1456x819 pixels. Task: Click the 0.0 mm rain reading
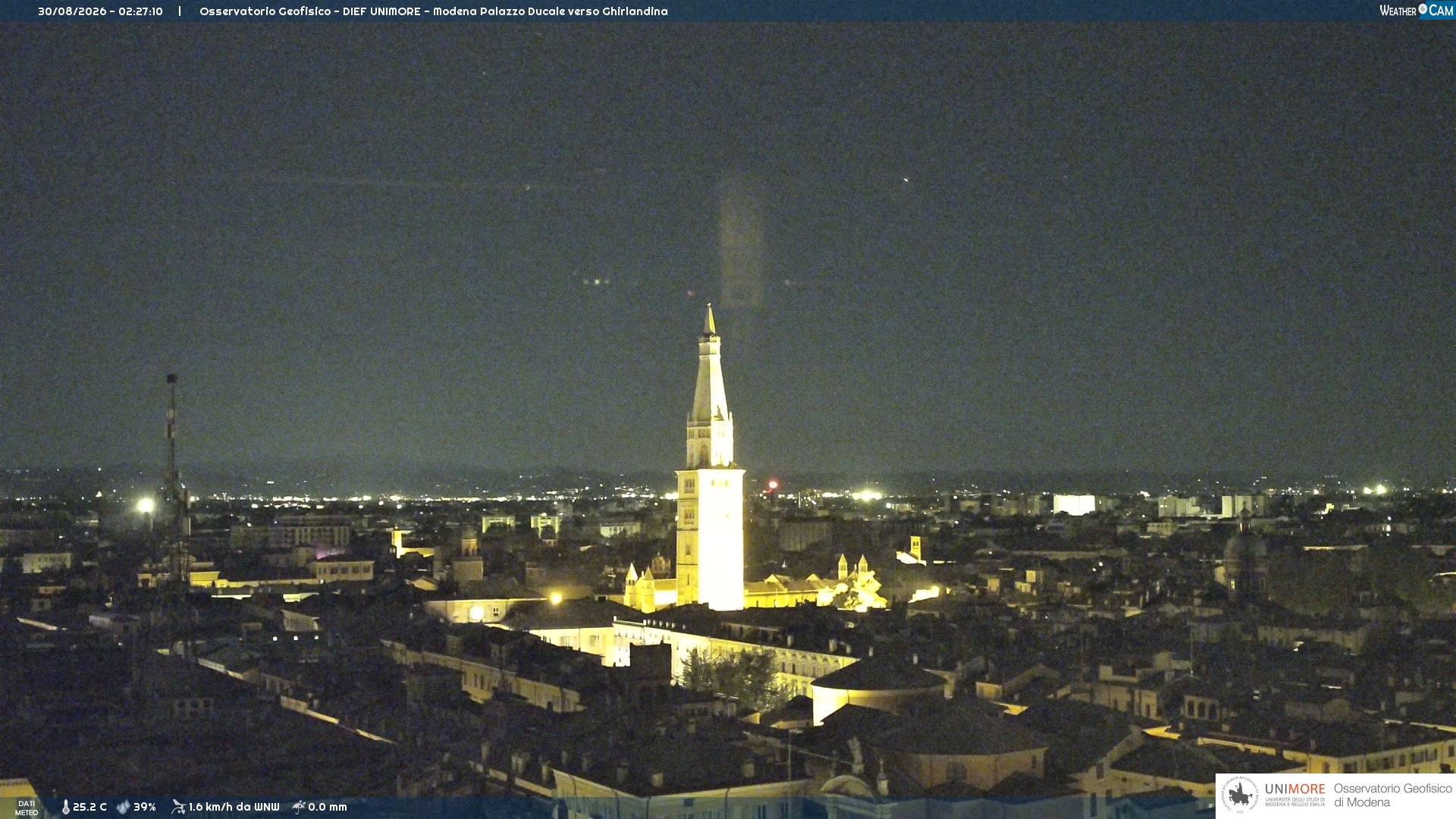click(328, 807)
